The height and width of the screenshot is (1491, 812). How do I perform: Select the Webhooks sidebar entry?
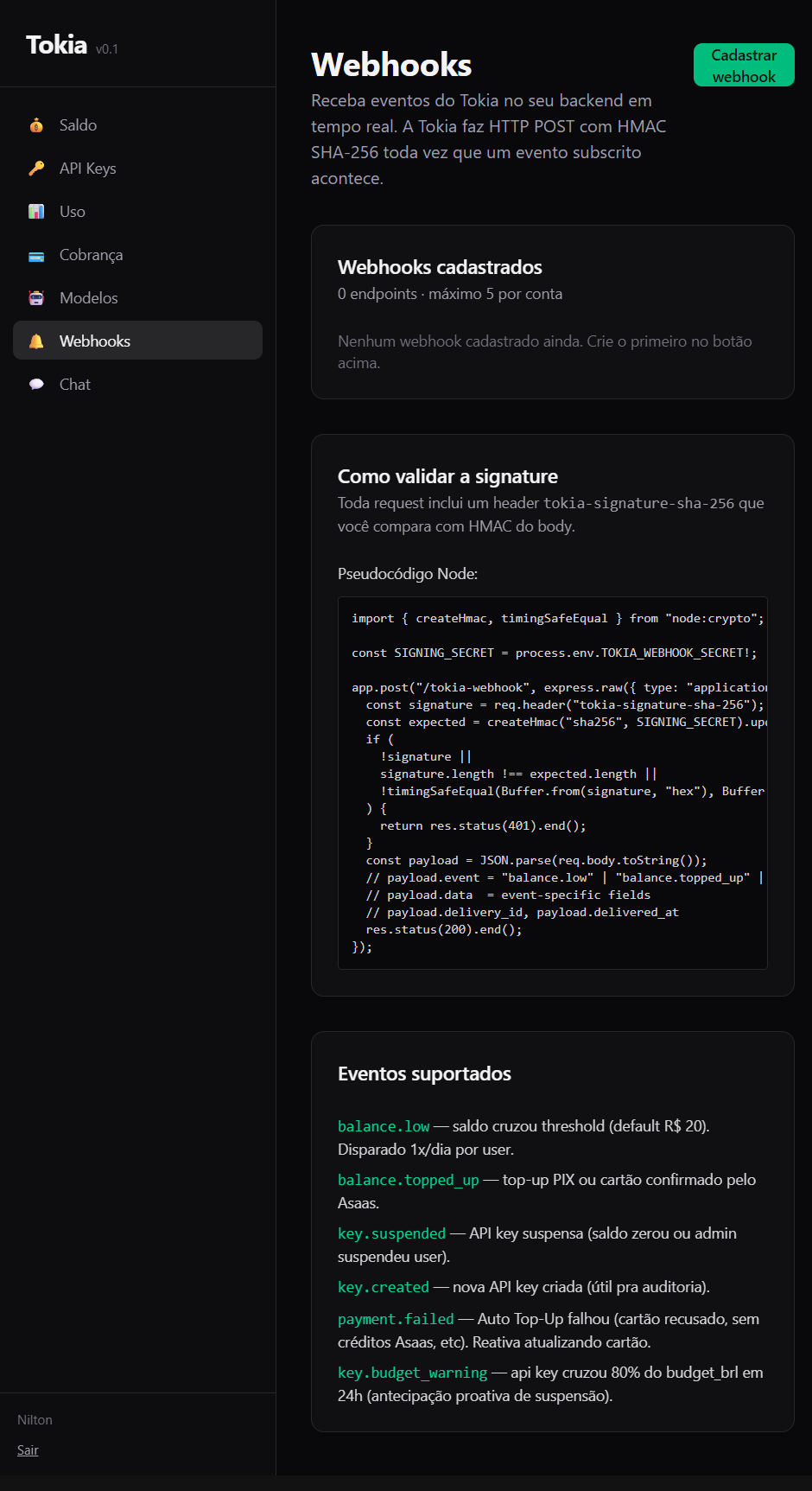pos(137,341)
